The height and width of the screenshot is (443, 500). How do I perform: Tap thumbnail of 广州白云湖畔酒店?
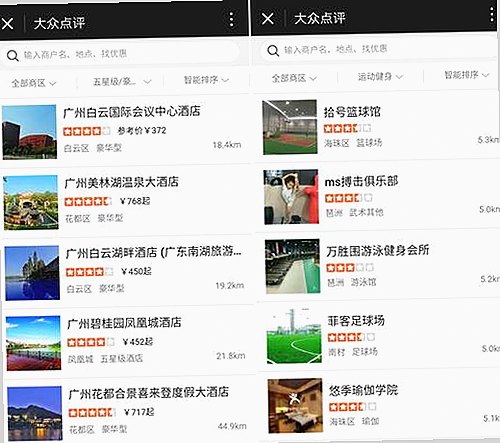pos(32,273)
